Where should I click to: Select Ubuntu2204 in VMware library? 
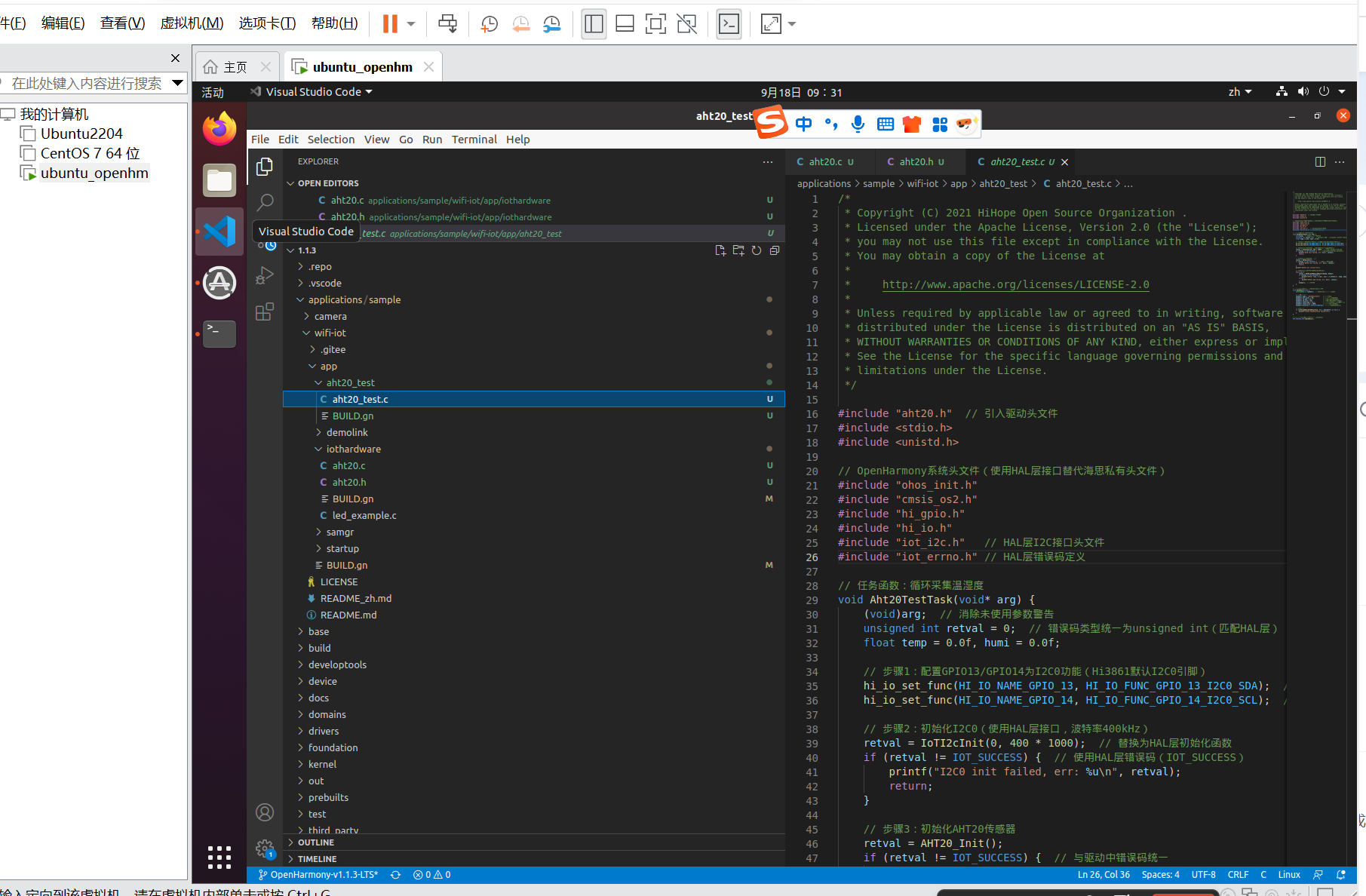[x=81, y=133]
